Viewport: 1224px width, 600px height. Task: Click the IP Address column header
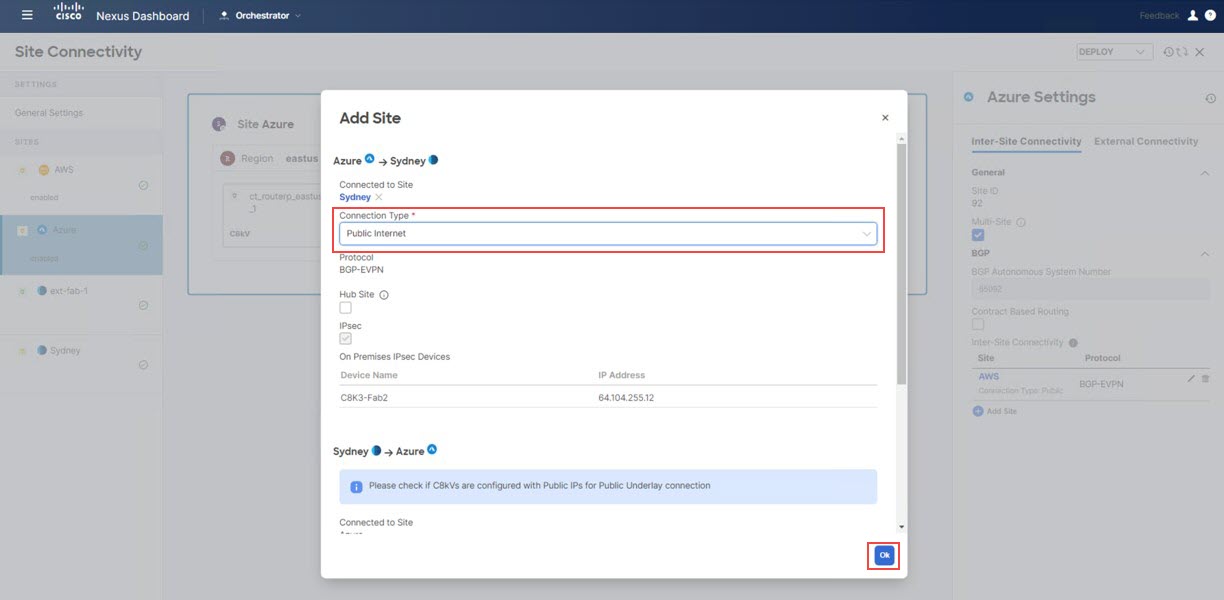coord(622,375)
